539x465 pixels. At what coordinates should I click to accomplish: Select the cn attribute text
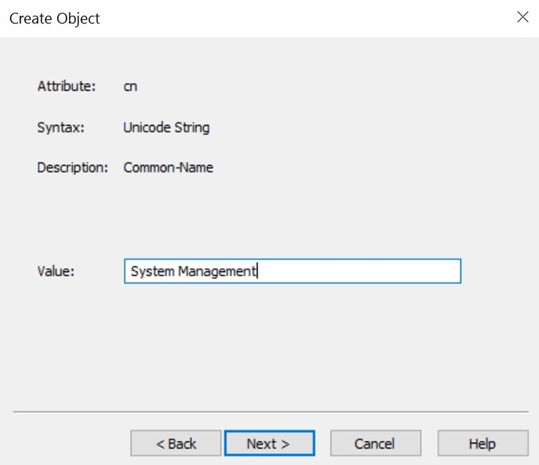tap(130, 87)
